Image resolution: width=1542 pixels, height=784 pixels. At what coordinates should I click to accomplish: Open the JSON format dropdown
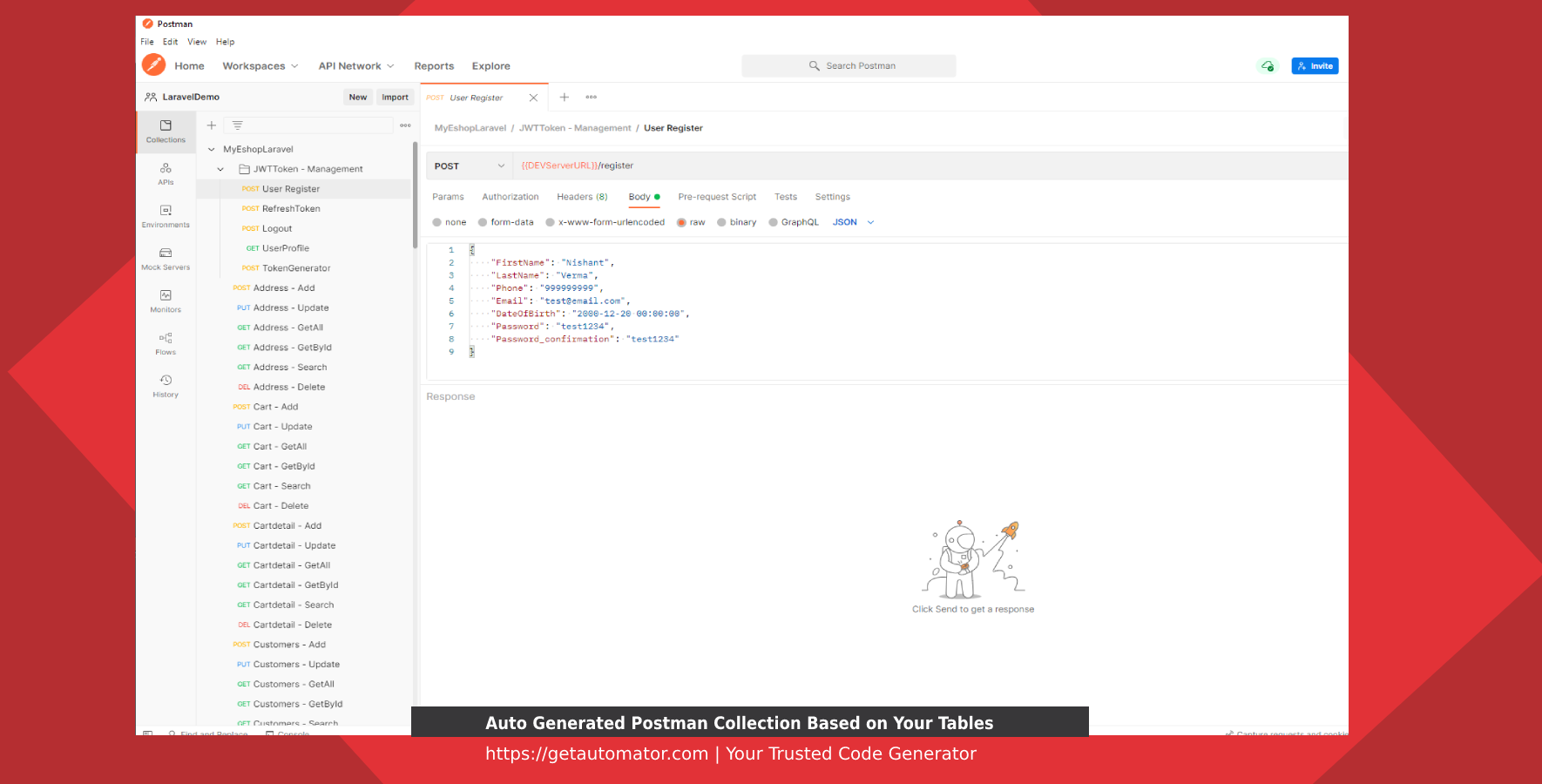(x=854, y=222)
